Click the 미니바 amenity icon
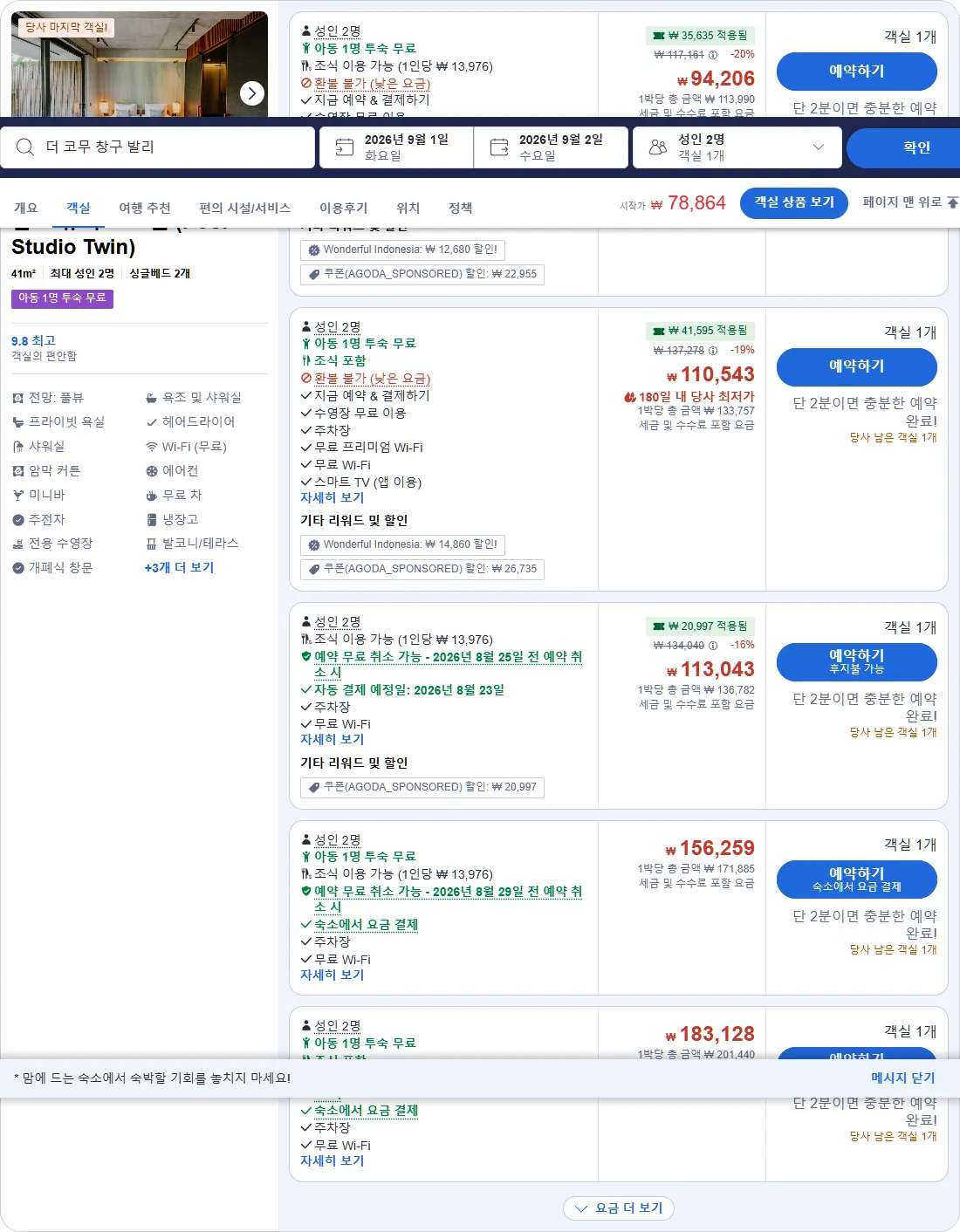This screenshot has height=1232, width=960. tap(18, 496)
